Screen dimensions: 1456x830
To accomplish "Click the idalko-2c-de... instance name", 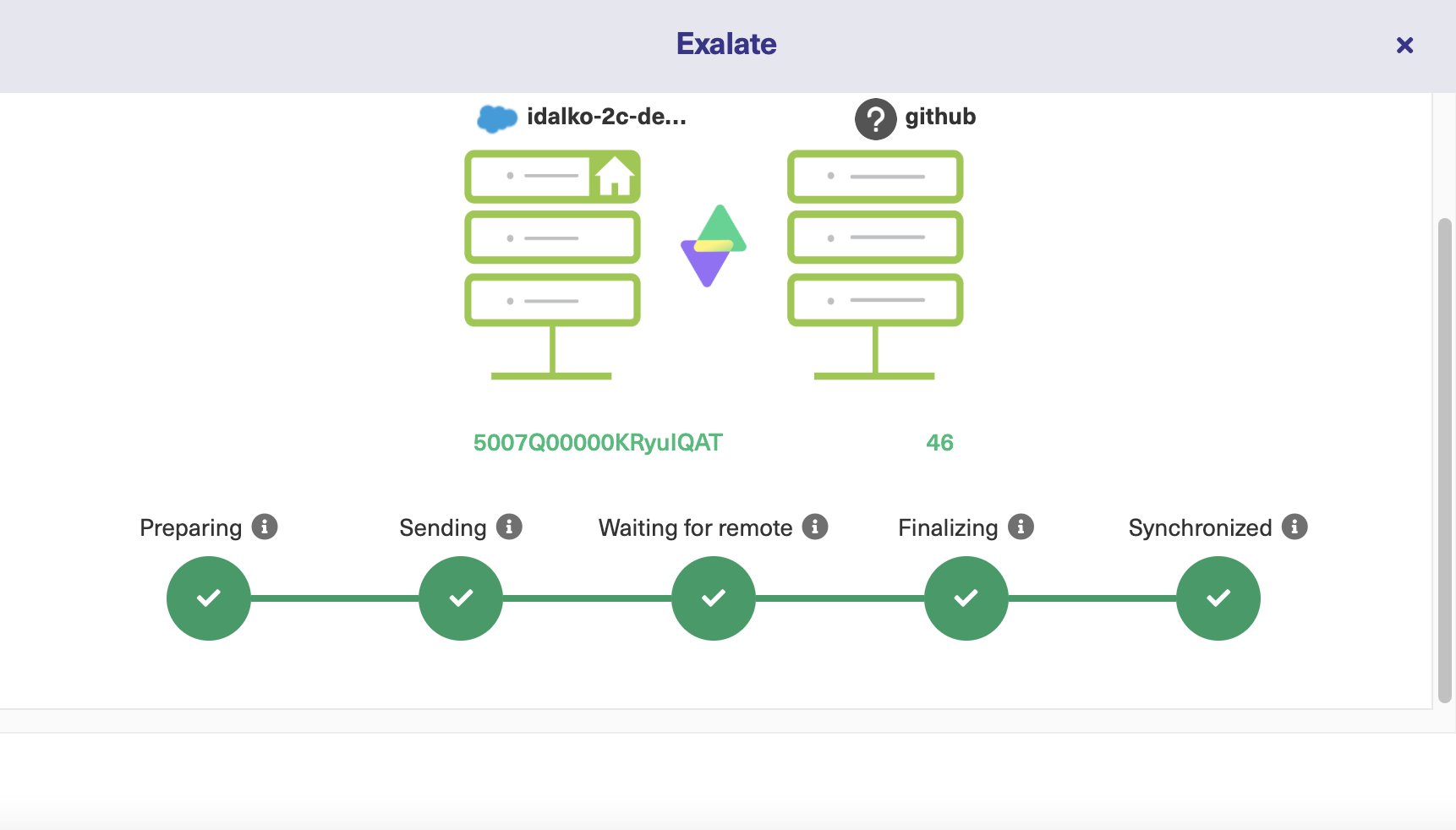I will pyautogui.click(x=606, y=117).
